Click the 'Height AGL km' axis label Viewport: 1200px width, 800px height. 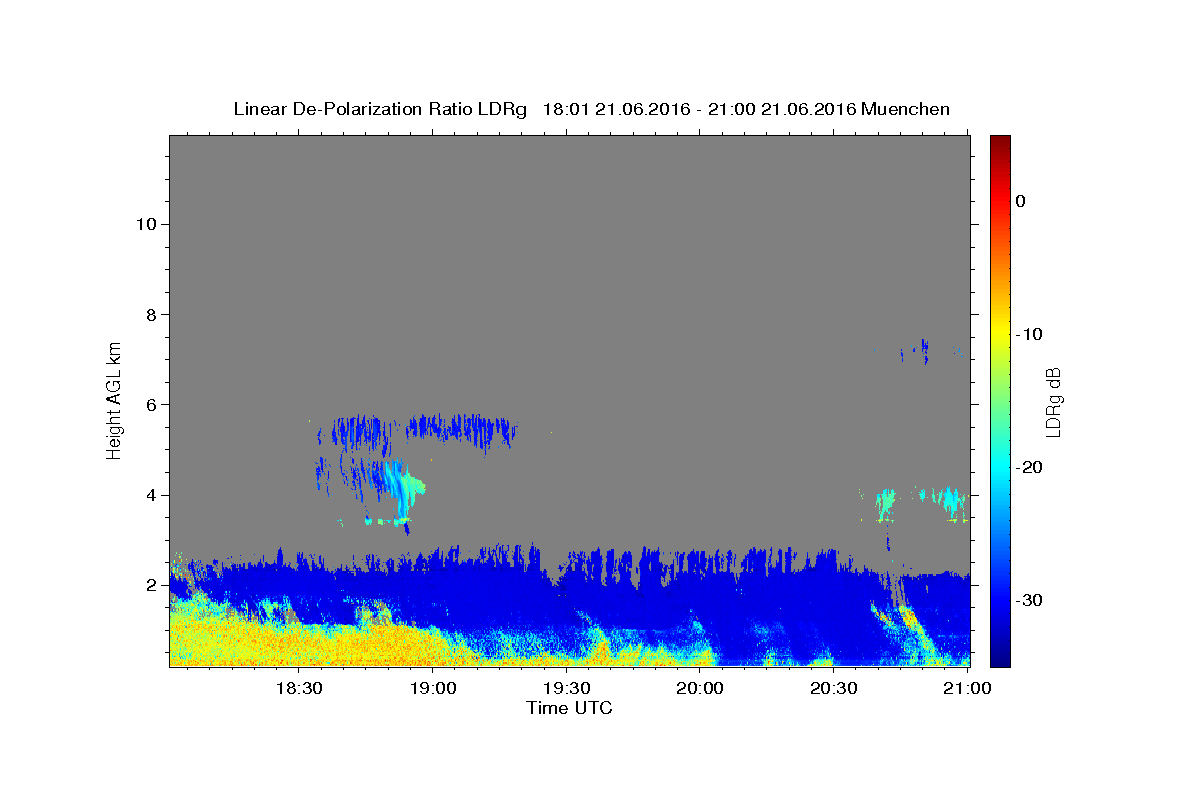[114, 399]
